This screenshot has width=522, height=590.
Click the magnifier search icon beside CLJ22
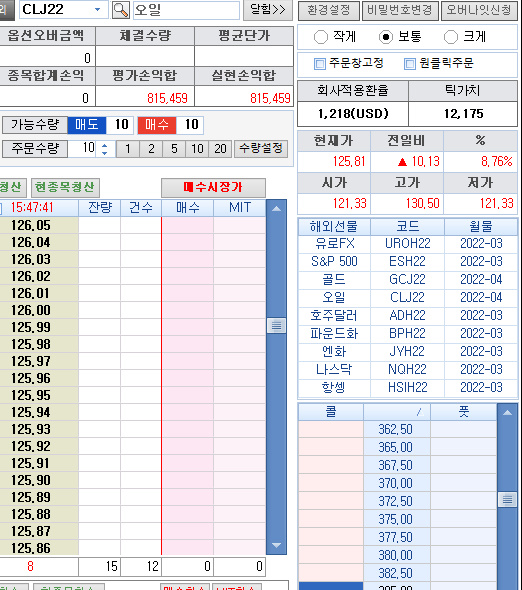(120, 10)
